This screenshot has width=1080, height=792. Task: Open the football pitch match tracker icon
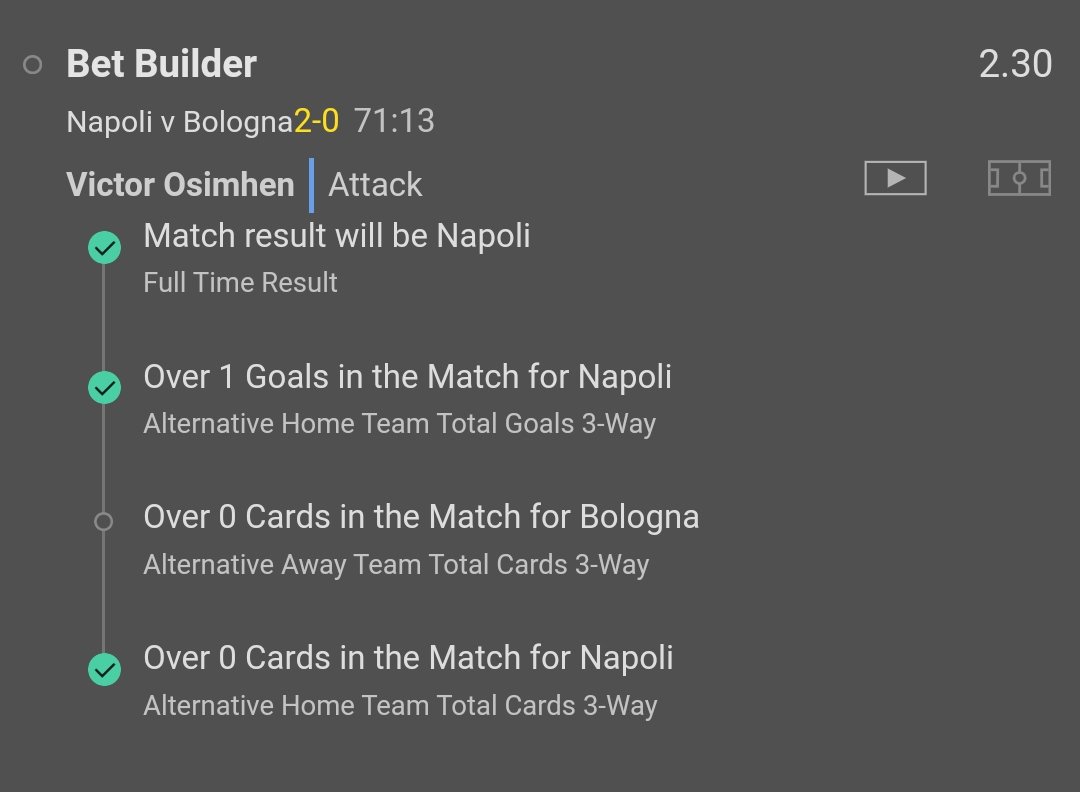tap(1019, 178)
